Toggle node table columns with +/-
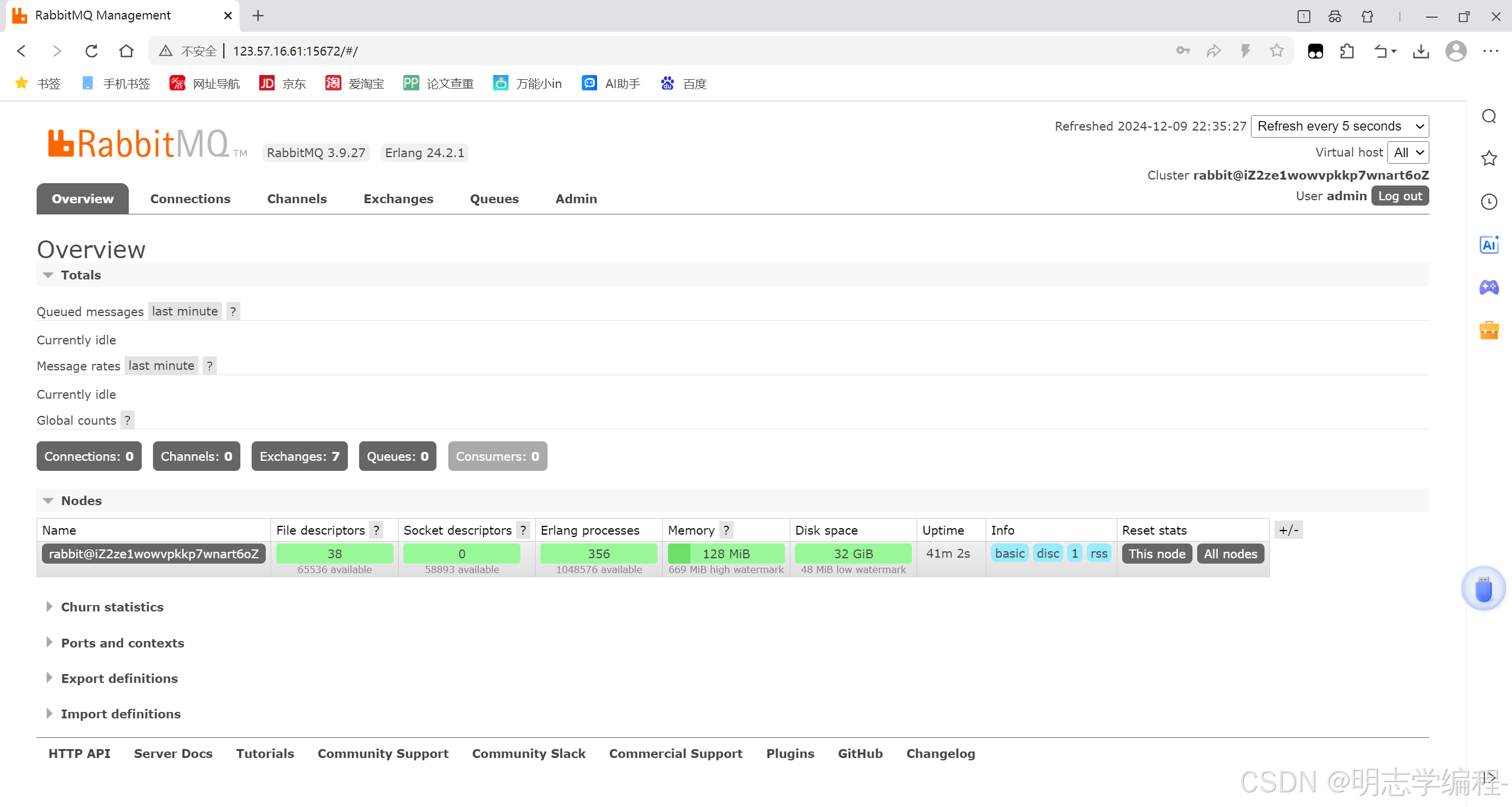The height and width of the screenshot is (807, 1512). (x=1288, y=530)
